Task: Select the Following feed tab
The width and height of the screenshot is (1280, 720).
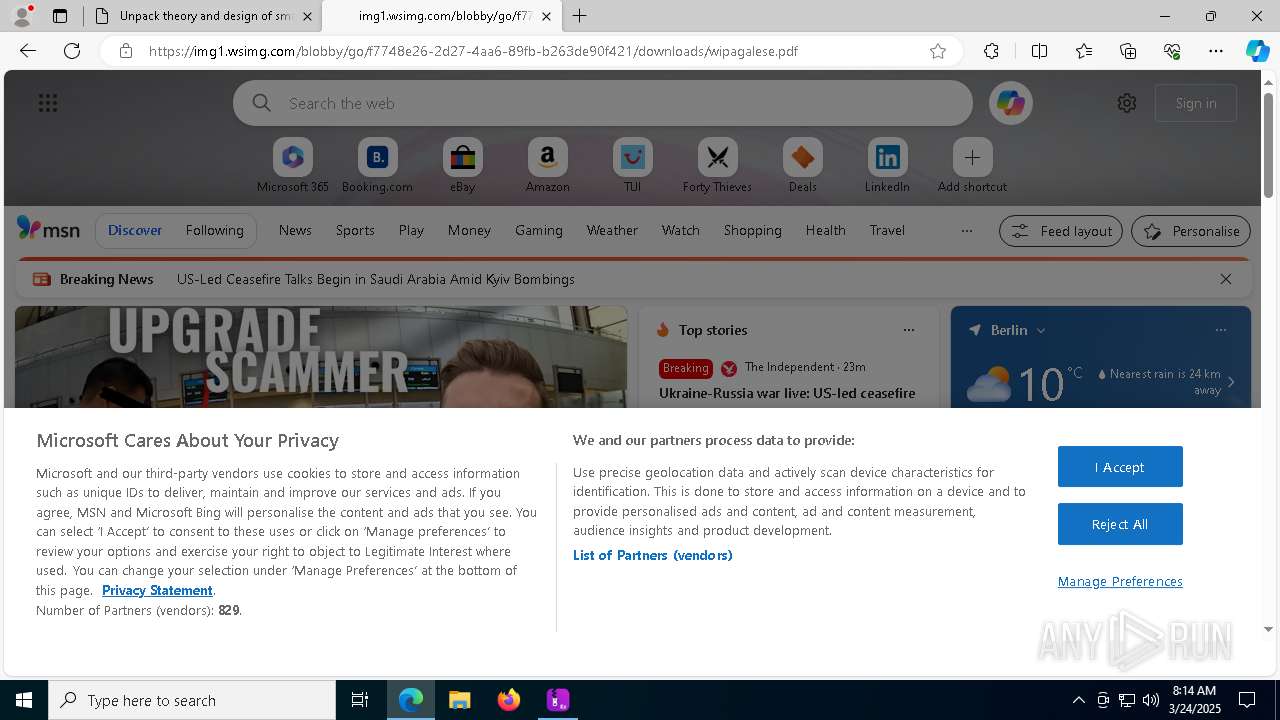Action: pyautogui.click(x=214, y=230)
